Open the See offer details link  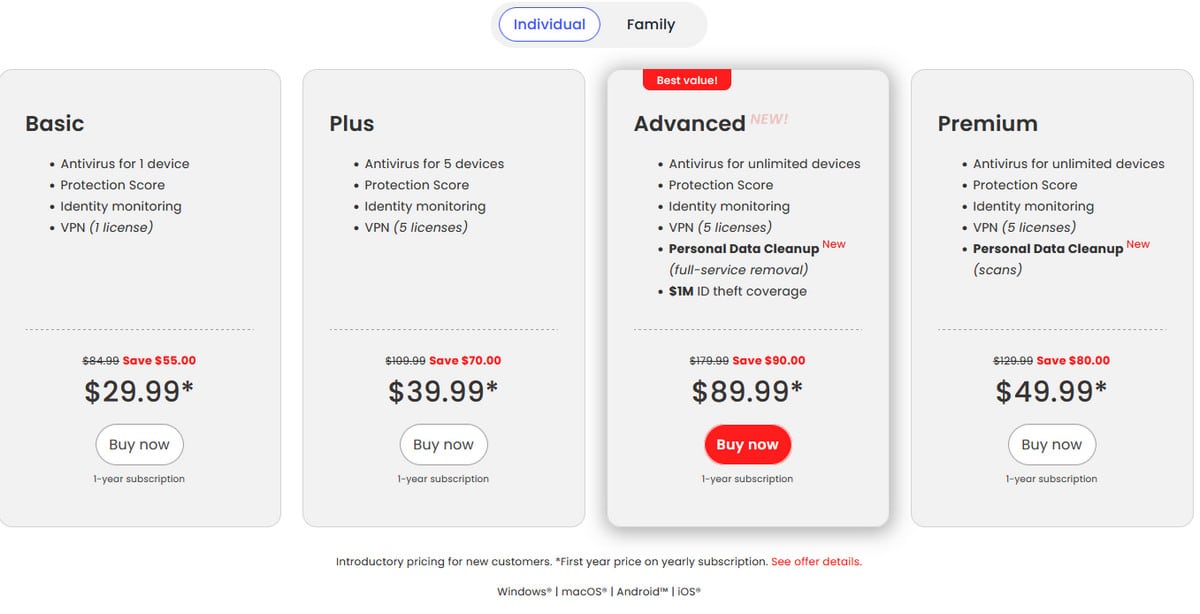pyautogui.click(x=816, y=562)
